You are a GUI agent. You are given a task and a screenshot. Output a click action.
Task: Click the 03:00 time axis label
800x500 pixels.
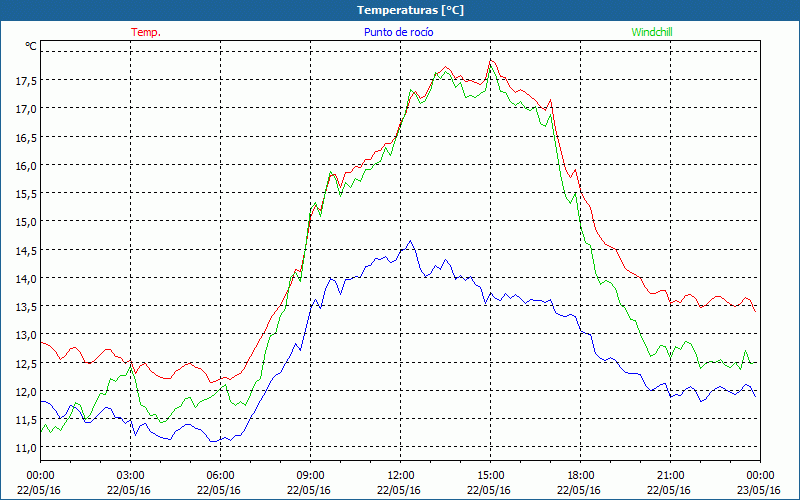(x=130, y=476)
